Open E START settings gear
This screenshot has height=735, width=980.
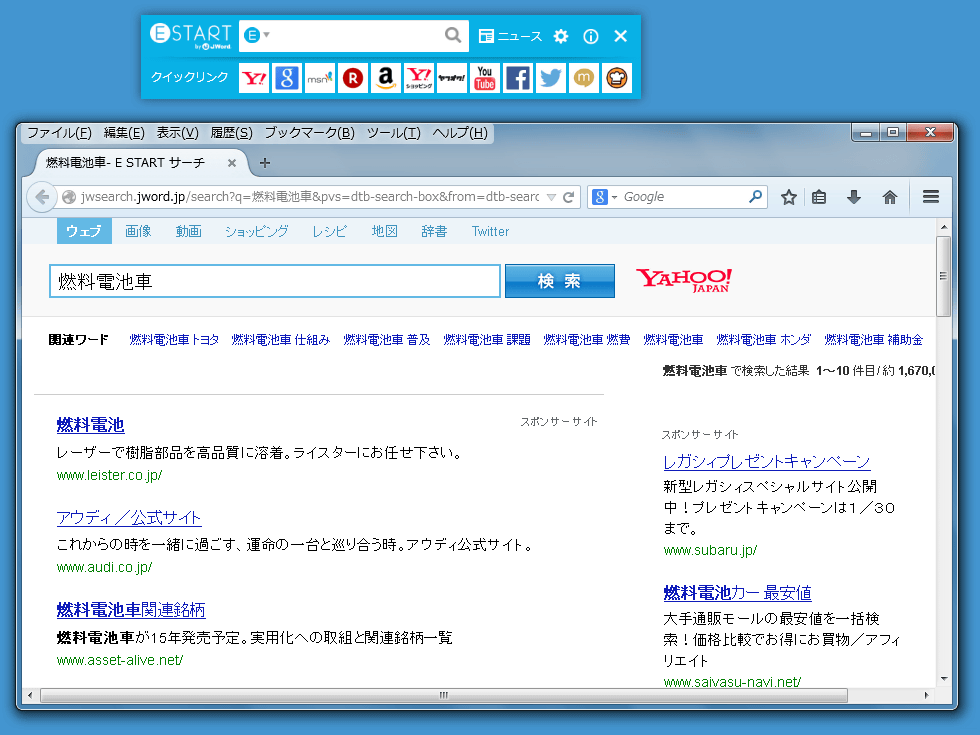click(561, 36)
